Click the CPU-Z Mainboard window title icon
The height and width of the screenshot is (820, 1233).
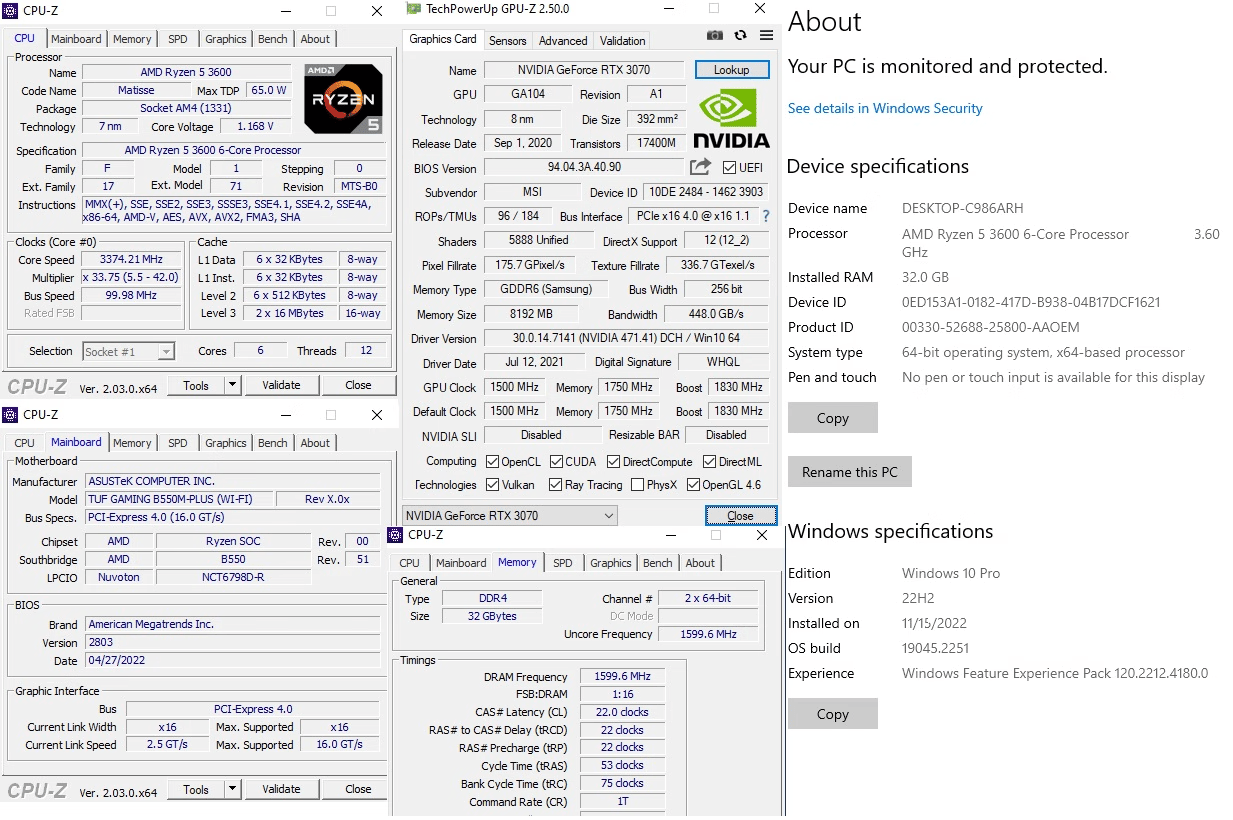pos(12,414)
